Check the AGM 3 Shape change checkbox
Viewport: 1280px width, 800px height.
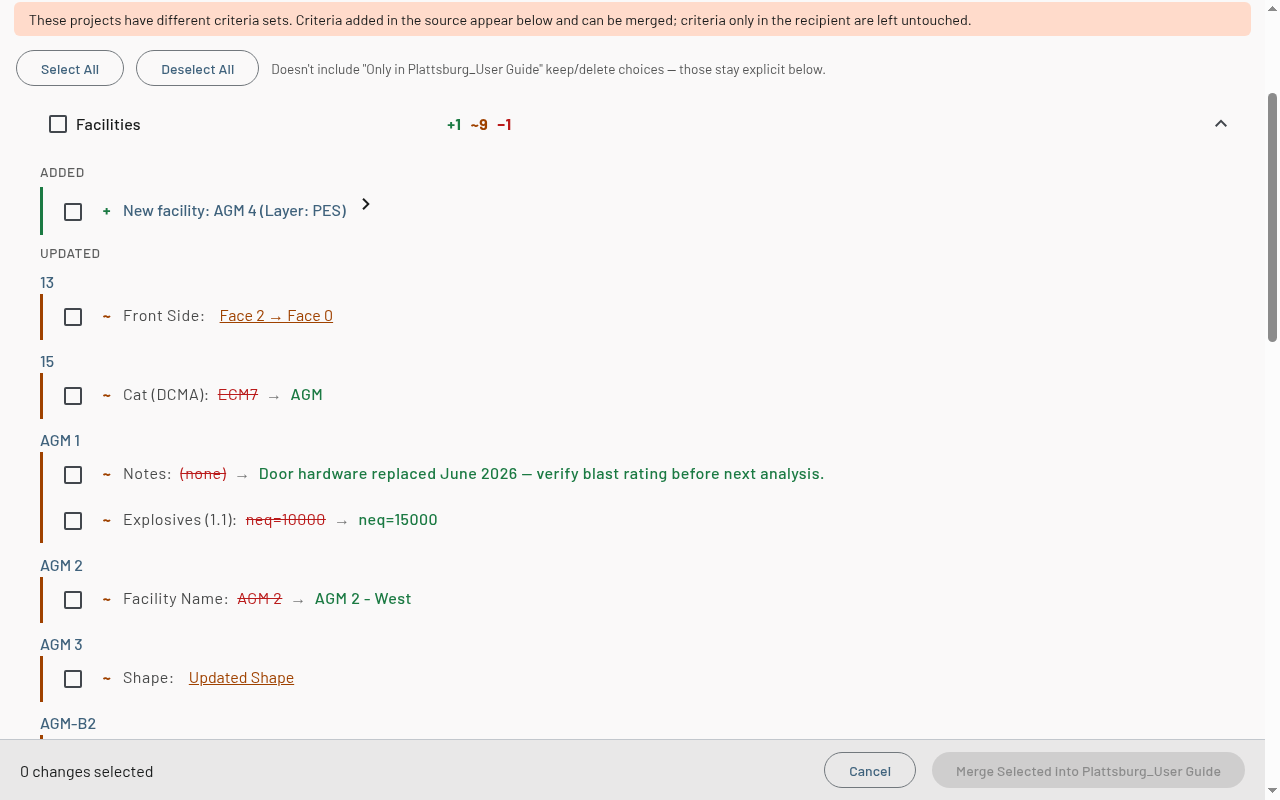(73, 679)
